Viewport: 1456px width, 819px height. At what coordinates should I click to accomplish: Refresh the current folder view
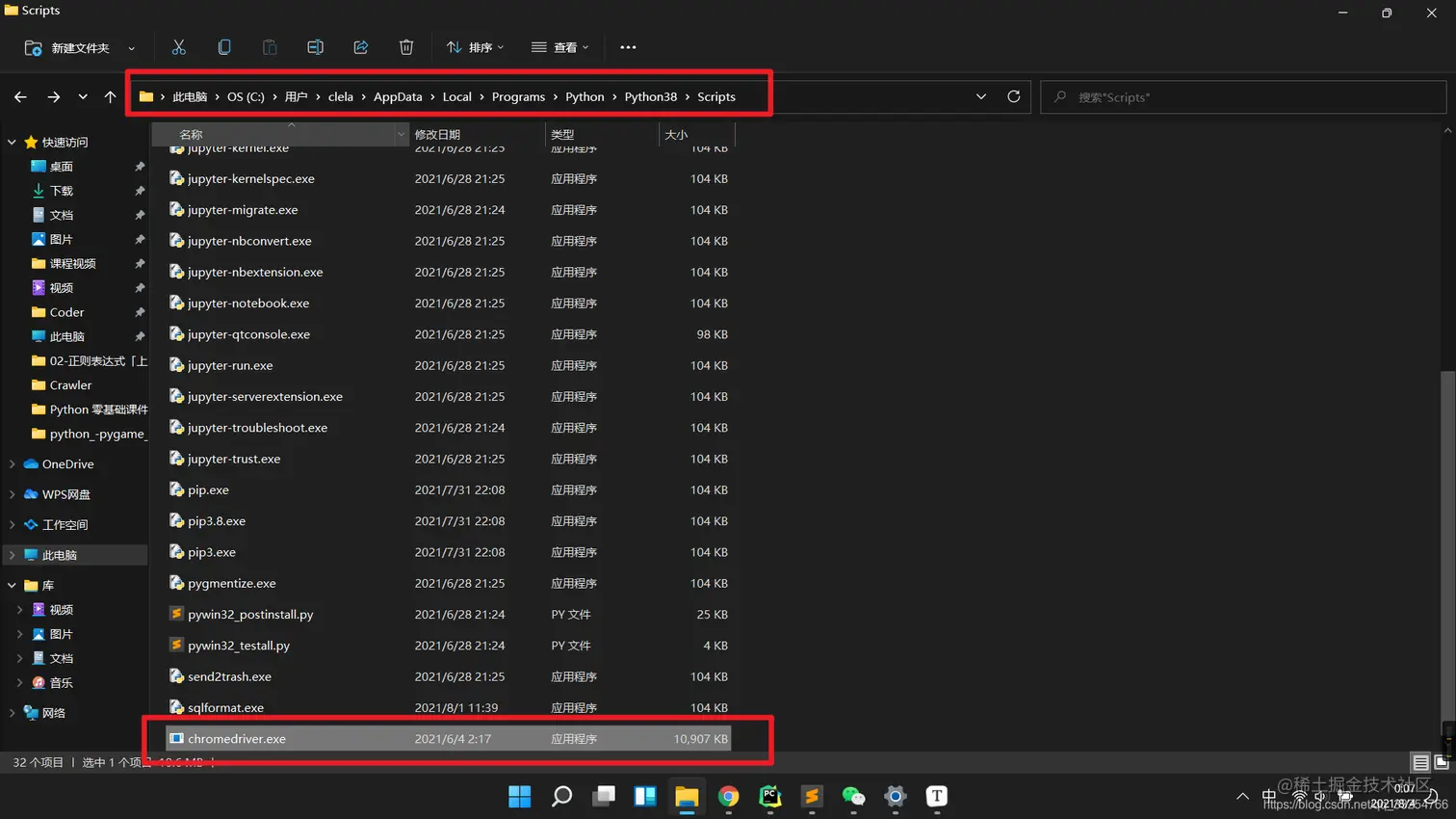[x=1013, y=96]
